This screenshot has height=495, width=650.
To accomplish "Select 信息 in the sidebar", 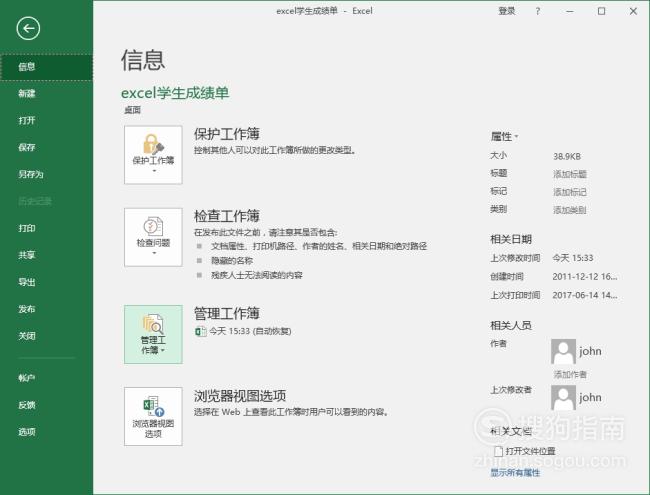I will (x=46, y=67).
